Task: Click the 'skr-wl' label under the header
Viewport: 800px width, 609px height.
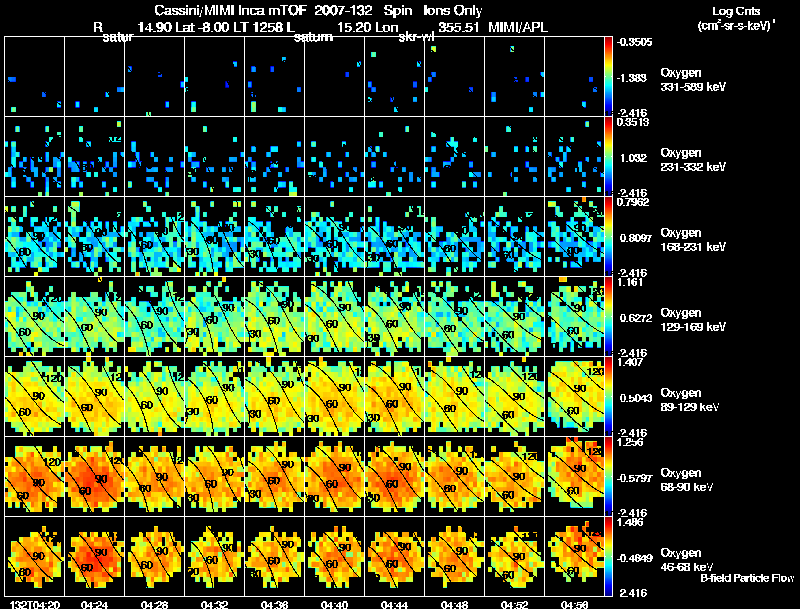Action: click(x=416, y=37)
